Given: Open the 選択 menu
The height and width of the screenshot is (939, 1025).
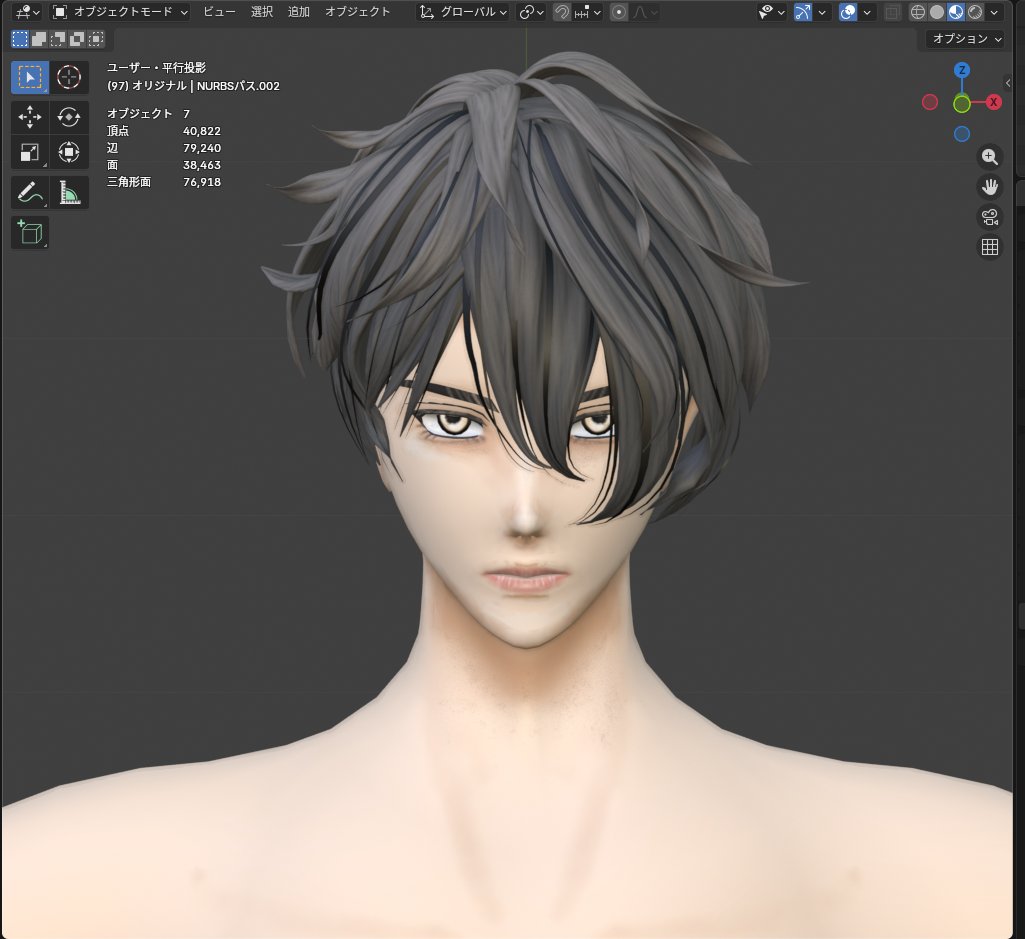Looking at the screenshot, I should pos(262,12).
